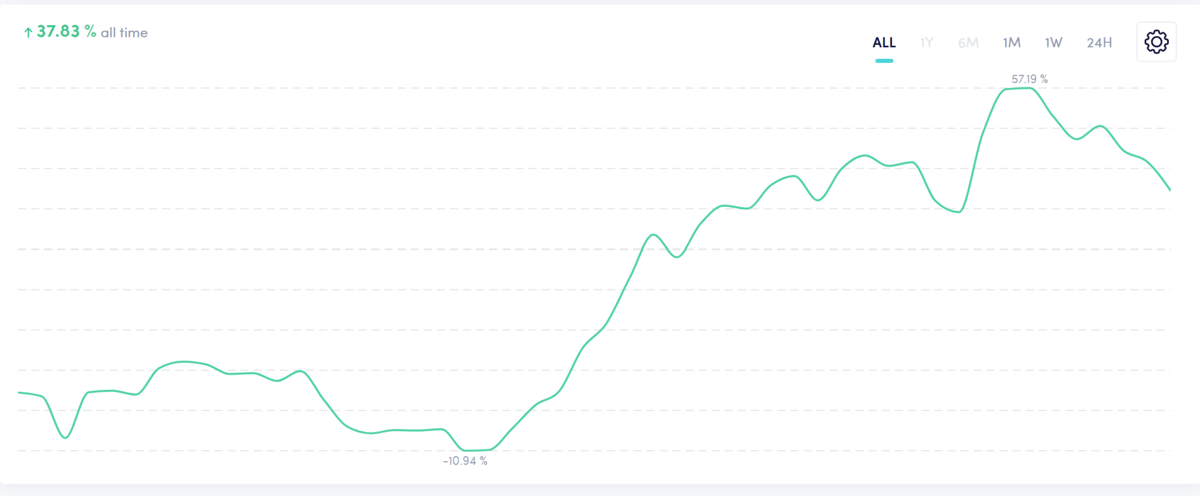1200x496 pixels.
Task: Switch chart to 24H range
Action: pyautogui.click(x=1099, y=42)
